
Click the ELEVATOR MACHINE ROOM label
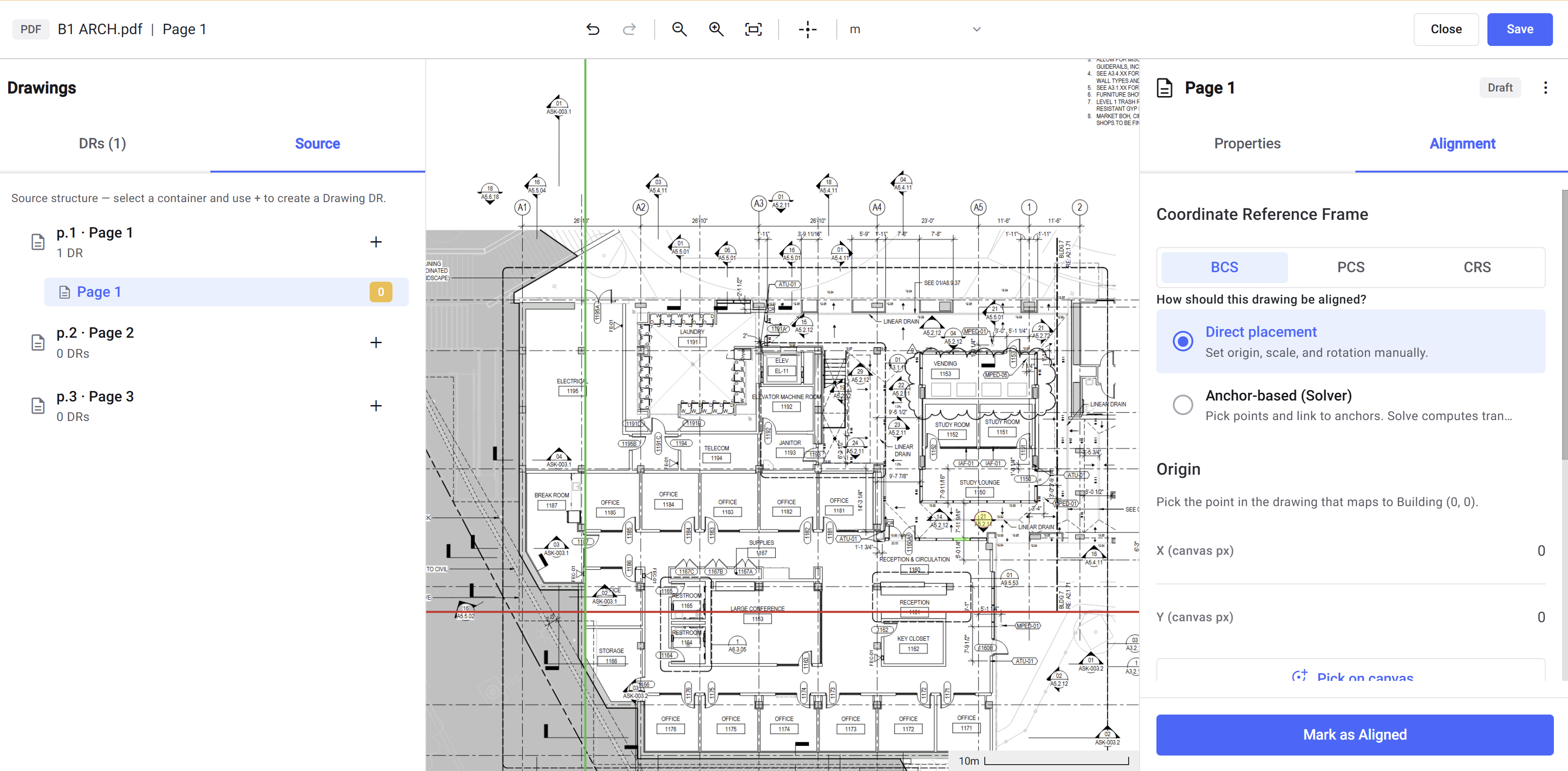coord(786,397)
